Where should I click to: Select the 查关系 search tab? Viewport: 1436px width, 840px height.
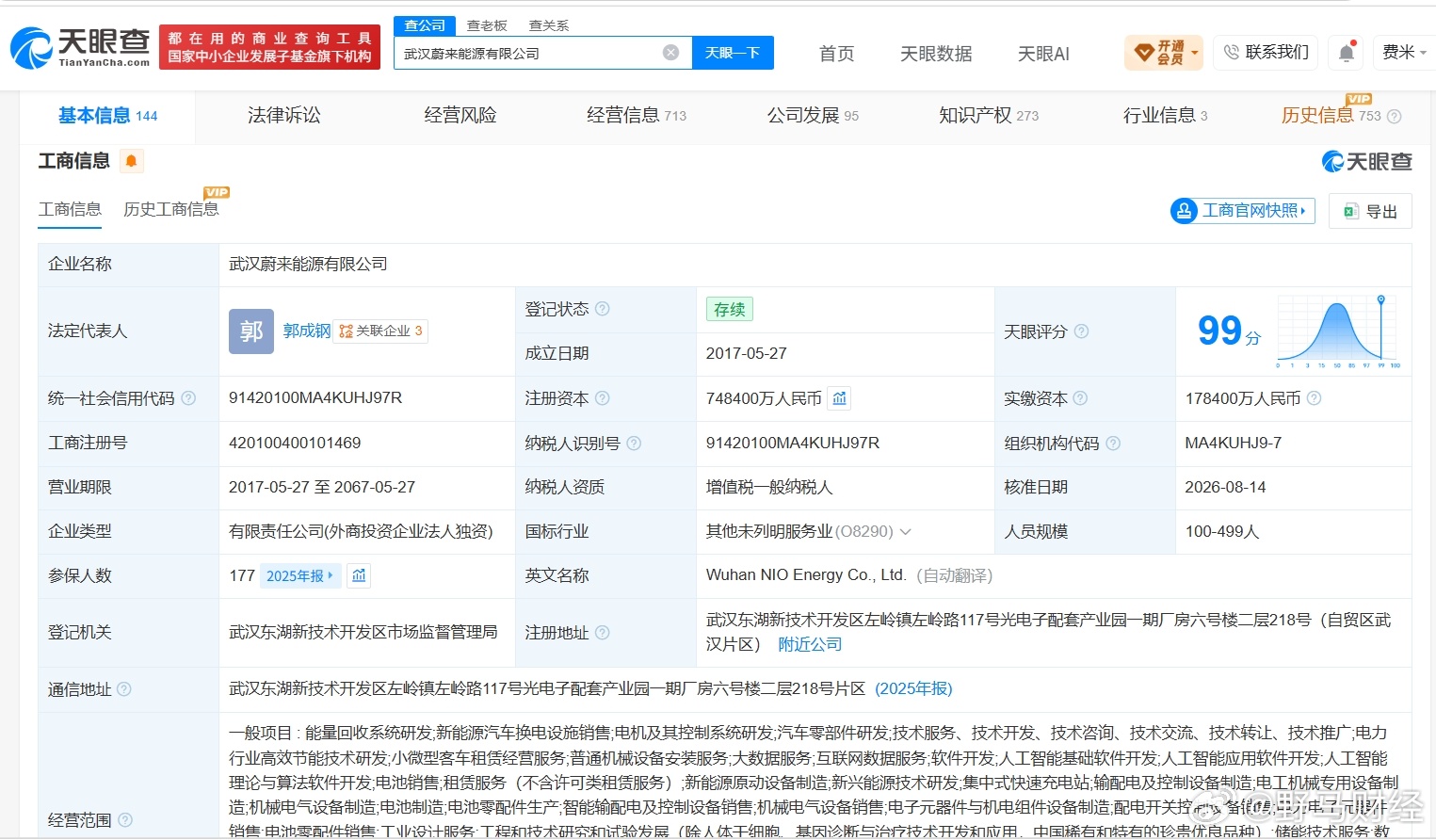click(x=549, y=25)
